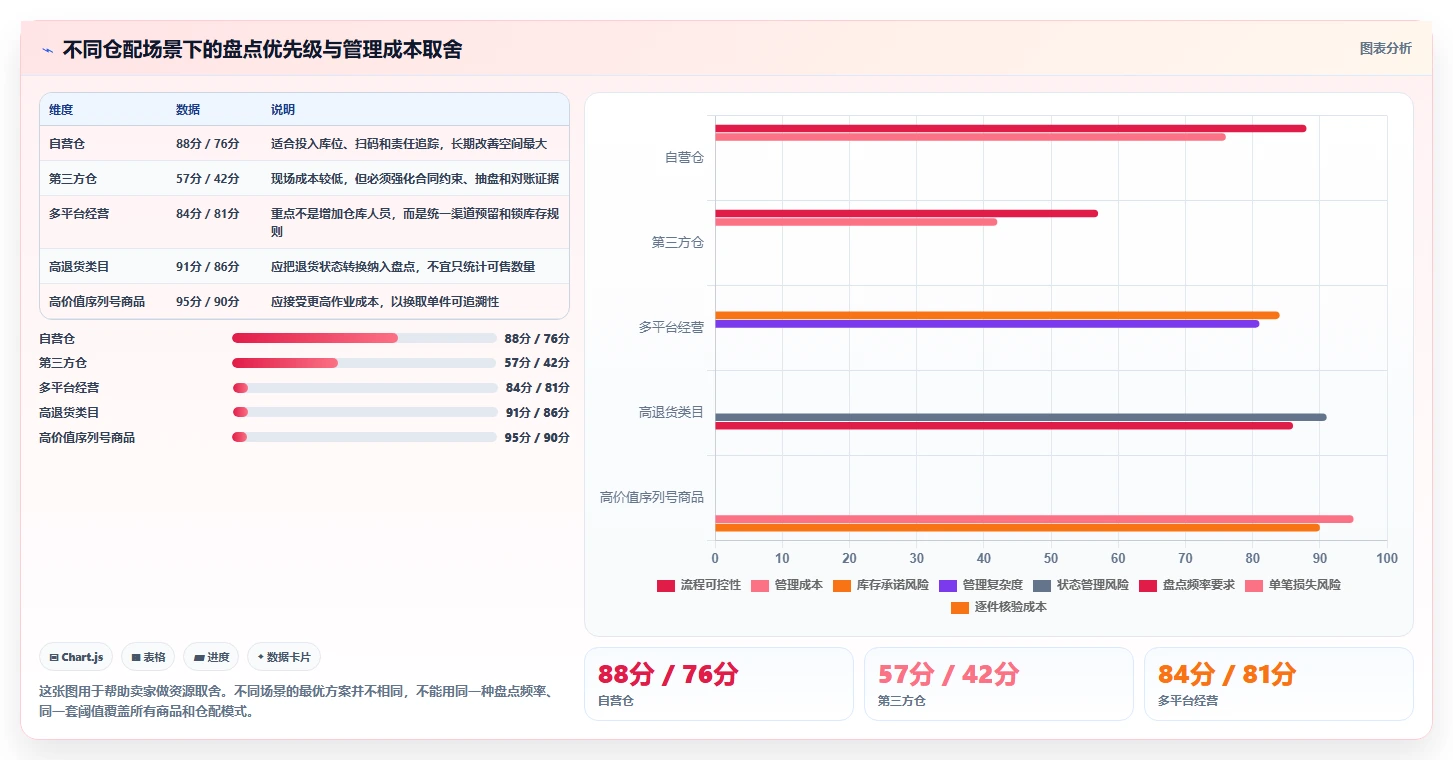Toggle the 状态管理风险 legend entry
The width and height of the screenshot is (1453, 760).
pyautogui.click(x=1081, y=585)
